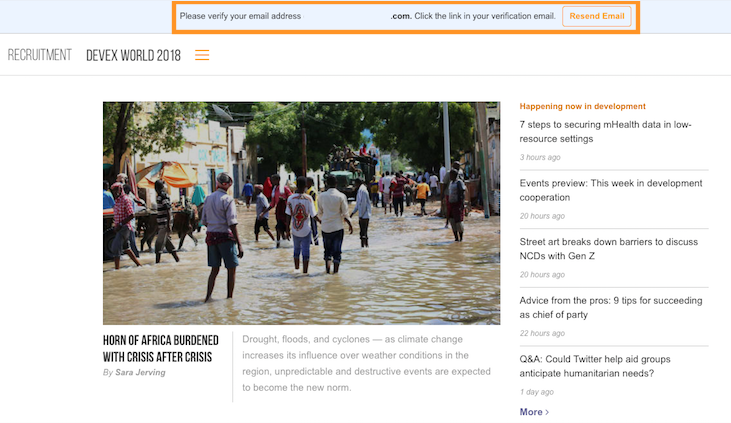731x423 pixels.
Task: Open the Recruitment nav item
Action: [x=40, y=55]
